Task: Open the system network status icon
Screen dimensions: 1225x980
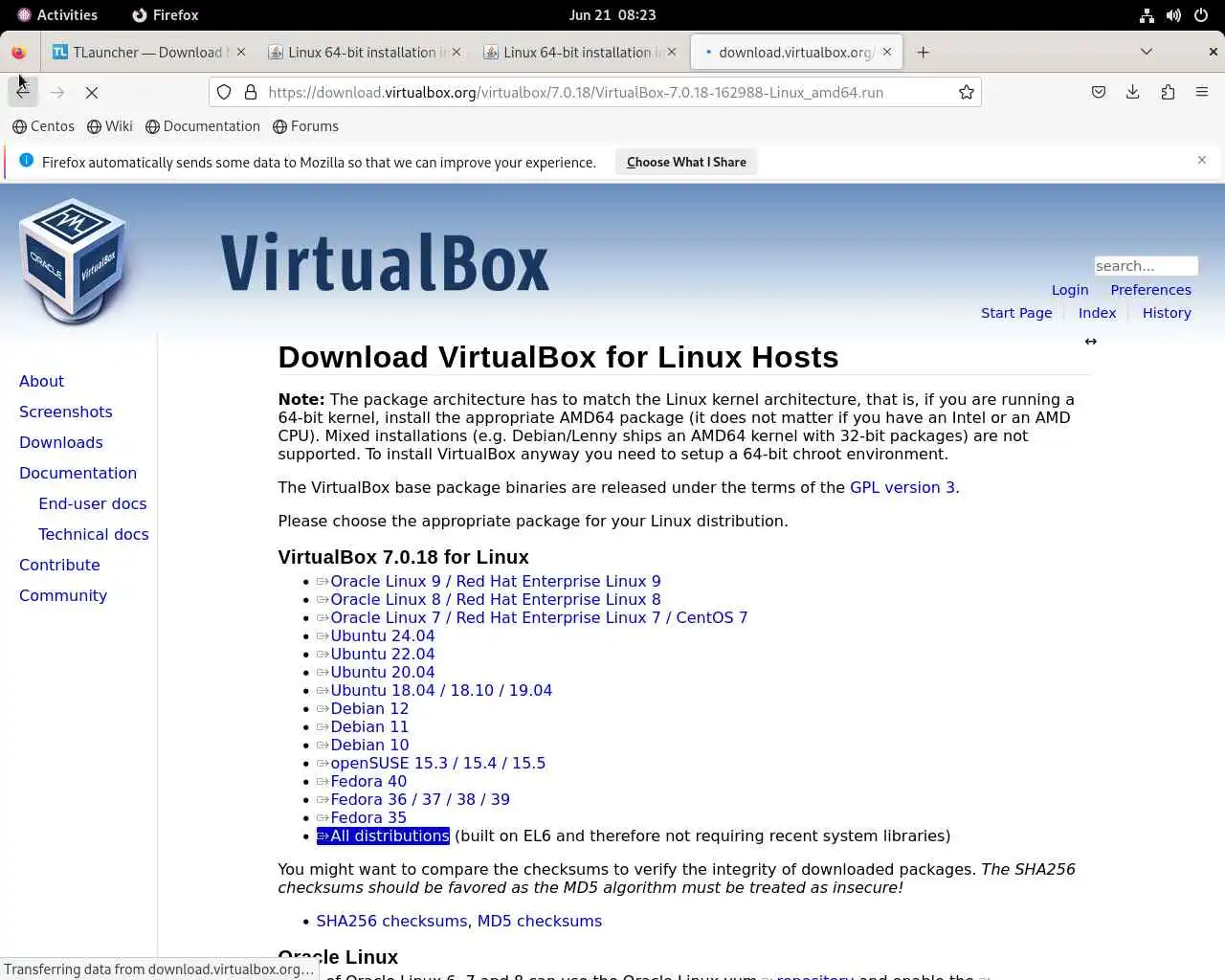Action: 1147,15
